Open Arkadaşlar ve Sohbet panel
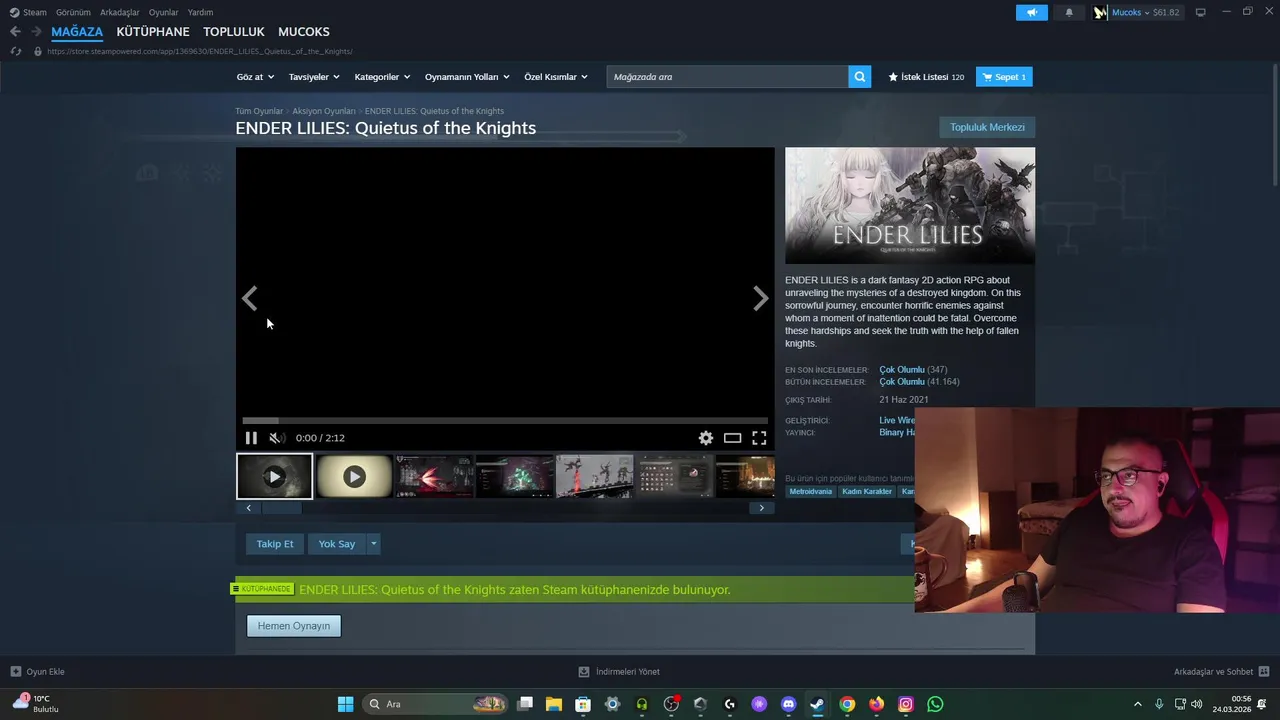The width and height of the screenshot is (1280, 720). [1221, 672]
